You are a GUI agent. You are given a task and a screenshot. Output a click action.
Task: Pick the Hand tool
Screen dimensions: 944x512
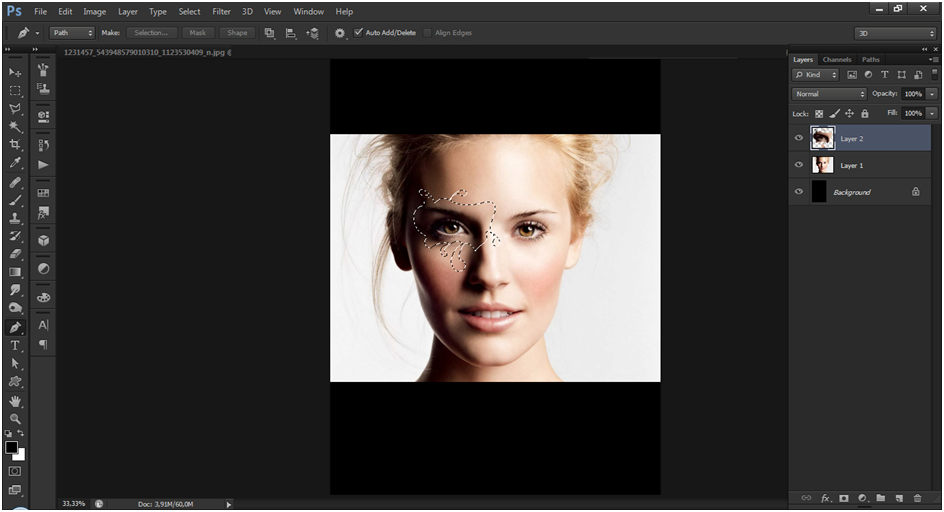[x=15, y=401]
